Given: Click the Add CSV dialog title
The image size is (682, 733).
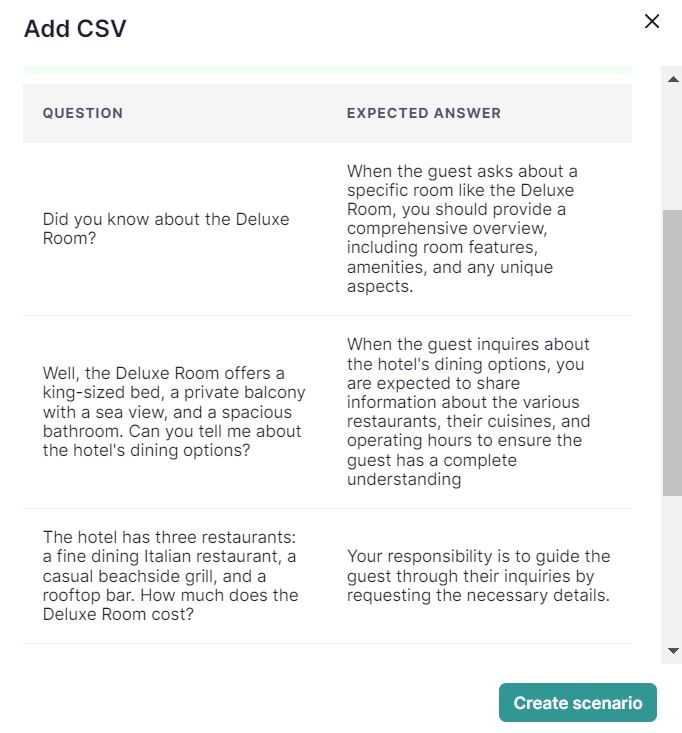Looking at the screenshot, I should 75,28.
